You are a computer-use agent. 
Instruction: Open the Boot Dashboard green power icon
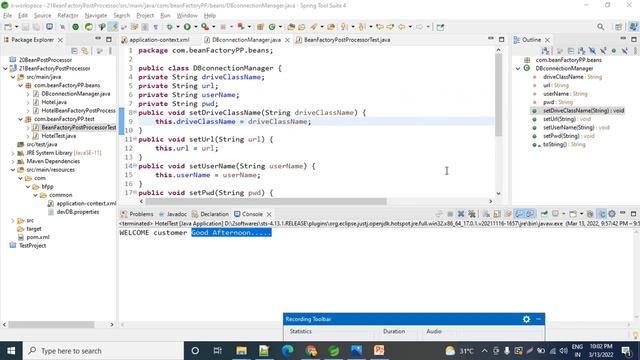pos(76,27)
